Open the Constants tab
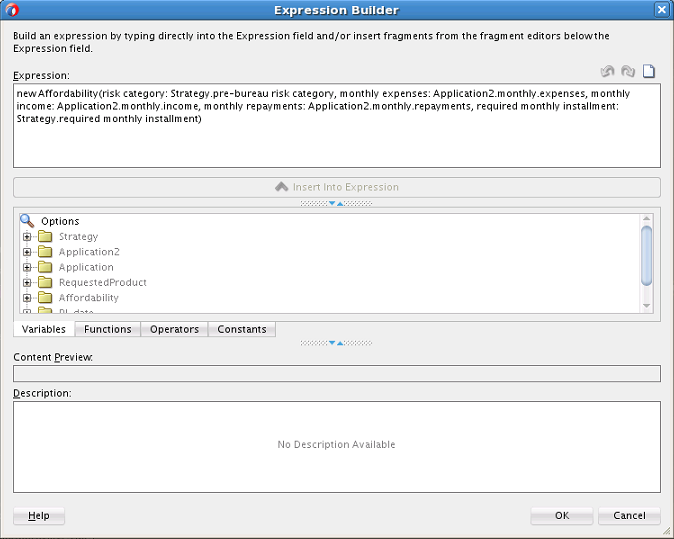The height and width of the screenshot is (539, 674). coord(242,329)
